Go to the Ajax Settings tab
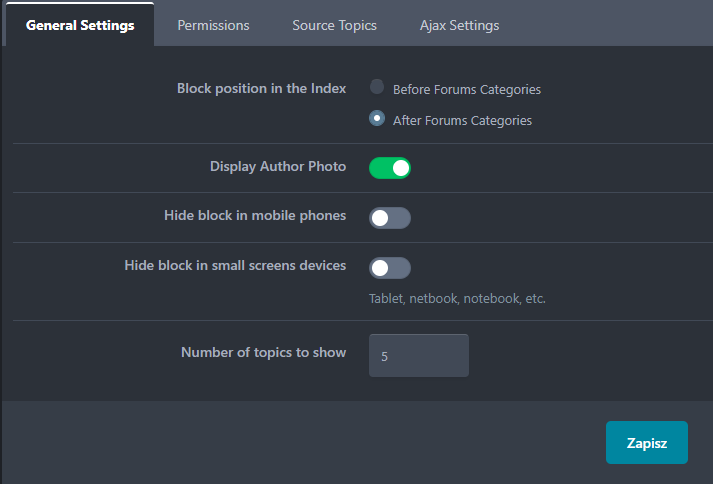 pos(459,25)
